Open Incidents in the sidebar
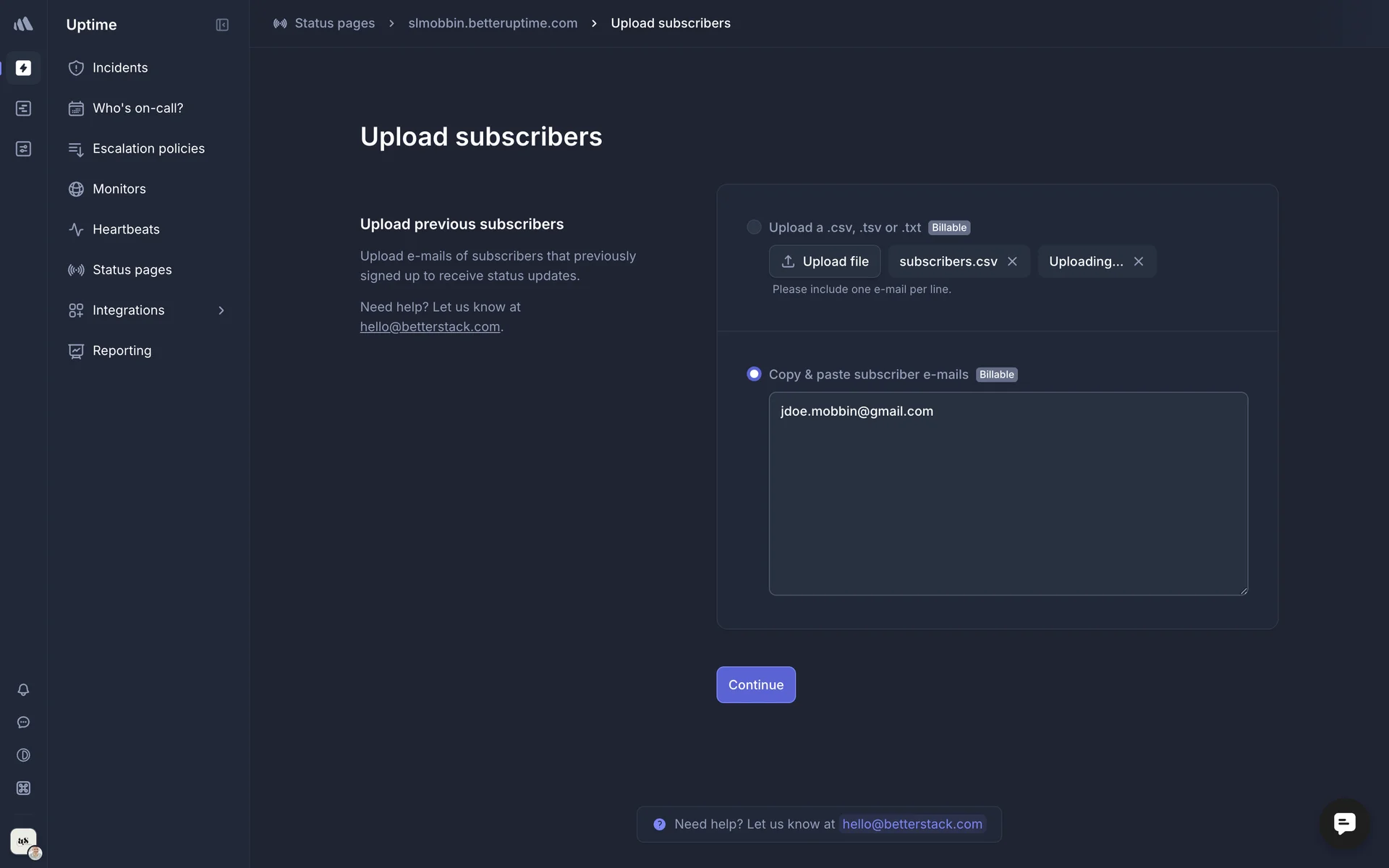Image resolution: width=1389 pixels, height=868 pixels. (120, 68)
